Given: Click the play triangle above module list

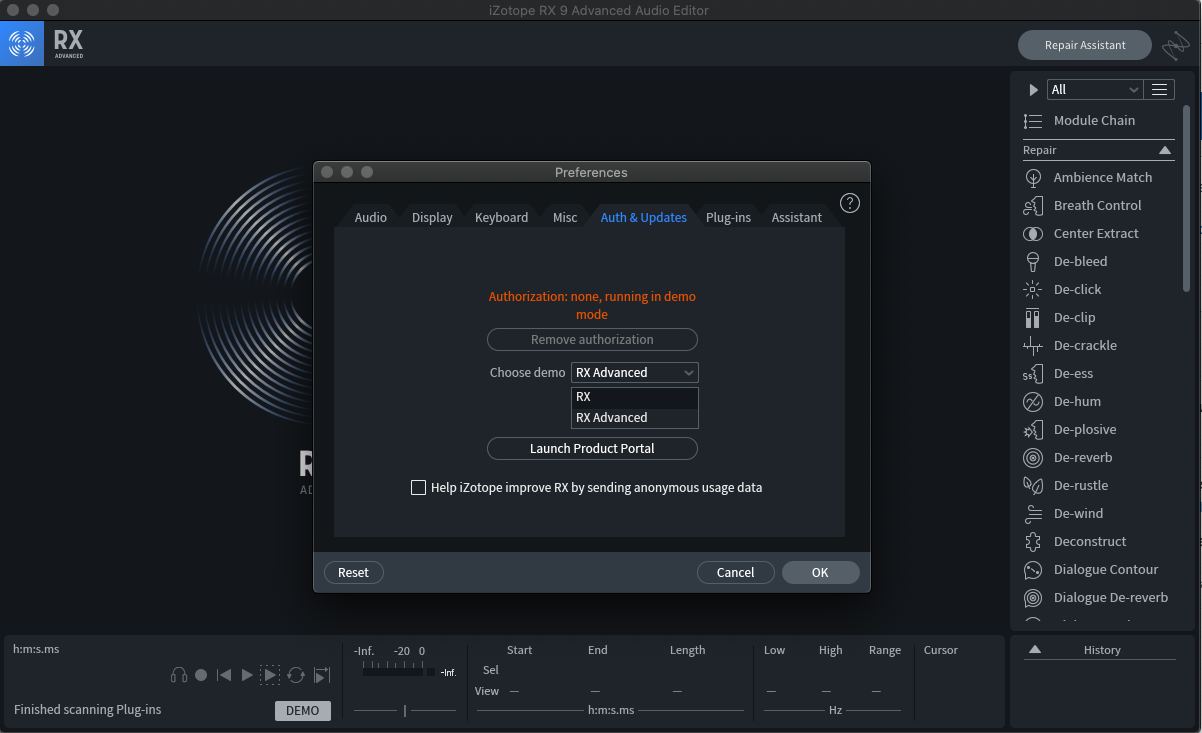Looking at the screenshot, I should click(x=1034, y=90).
